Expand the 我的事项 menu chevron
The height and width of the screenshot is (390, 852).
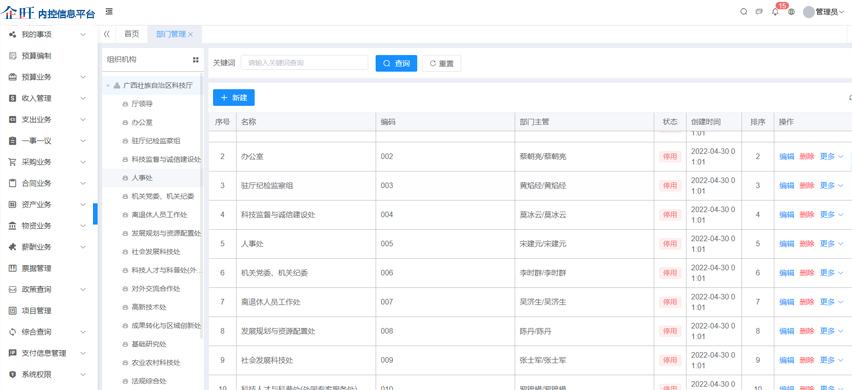click(83, 34)
